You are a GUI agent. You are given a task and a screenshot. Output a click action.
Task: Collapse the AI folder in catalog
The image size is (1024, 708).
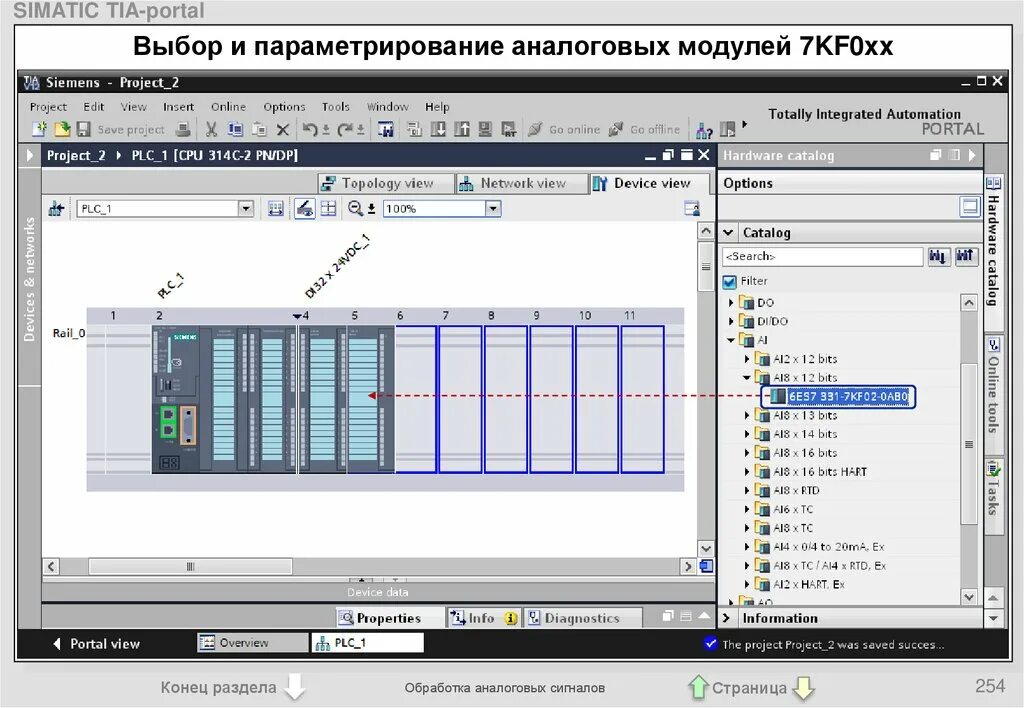[x=731, y=340]
